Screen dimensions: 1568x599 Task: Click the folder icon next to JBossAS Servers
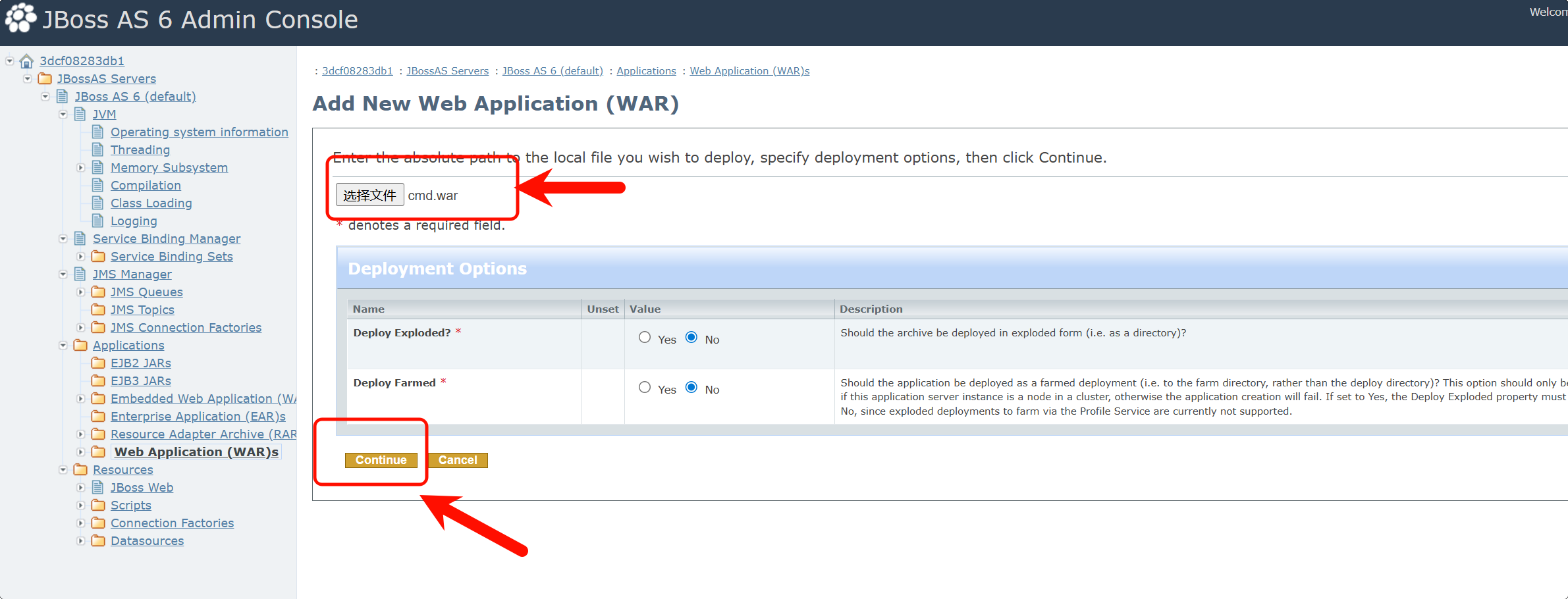point(45,79)
